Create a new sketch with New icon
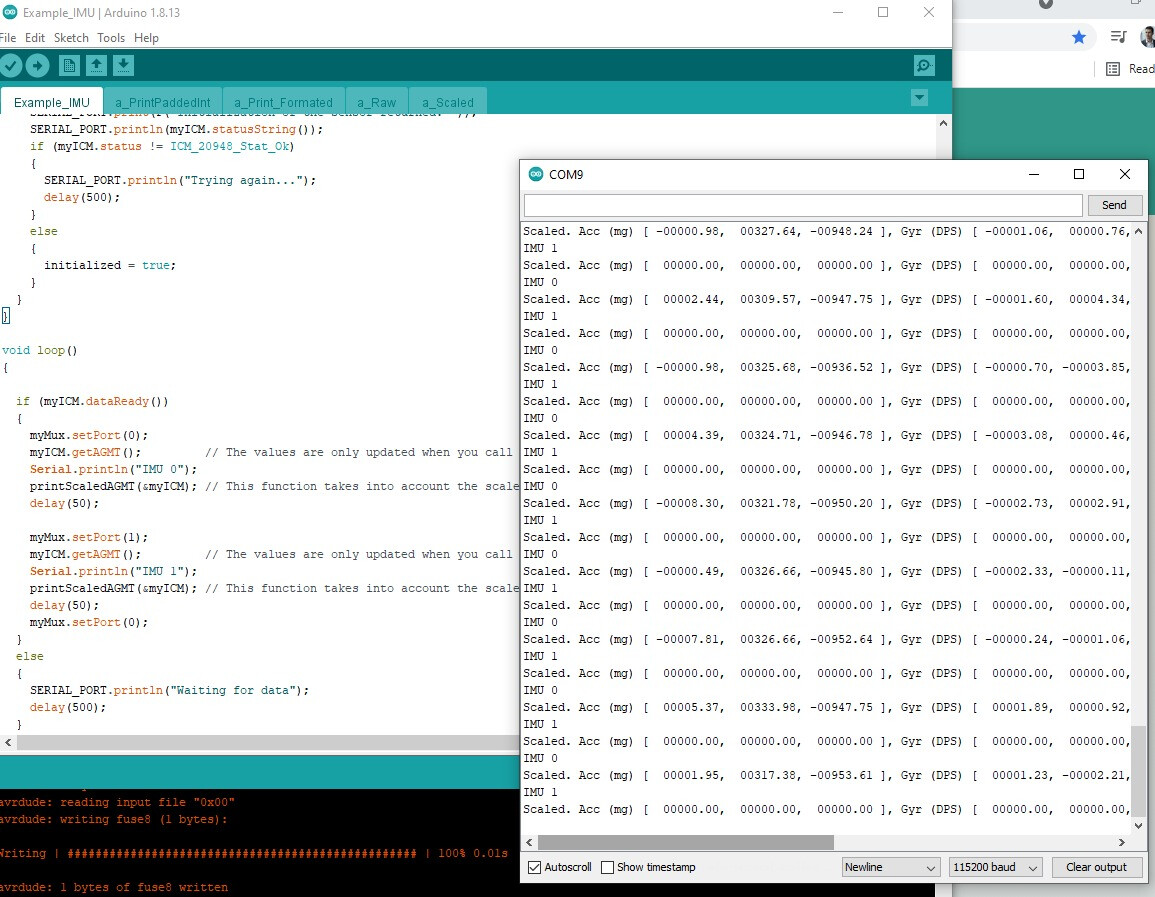This screenshot has height=897, width=1155. coord(69,66)
